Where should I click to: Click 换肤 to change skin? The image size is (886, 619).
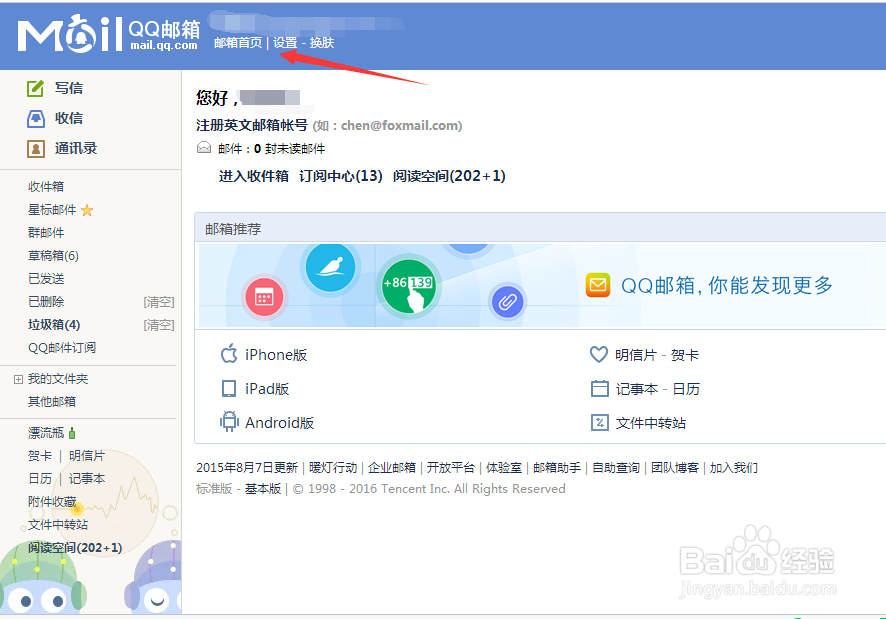[x=322, y=43]
